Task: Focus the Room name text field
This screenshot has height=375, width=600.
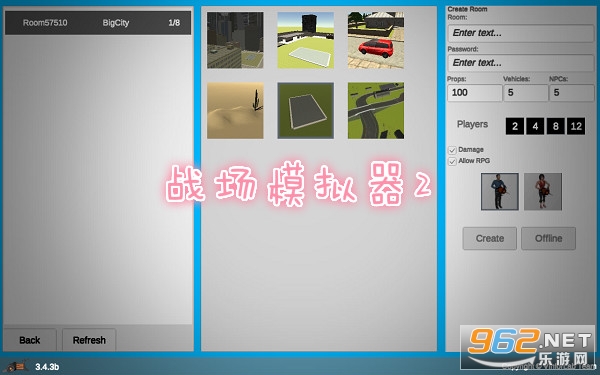Action: [520, 33]
